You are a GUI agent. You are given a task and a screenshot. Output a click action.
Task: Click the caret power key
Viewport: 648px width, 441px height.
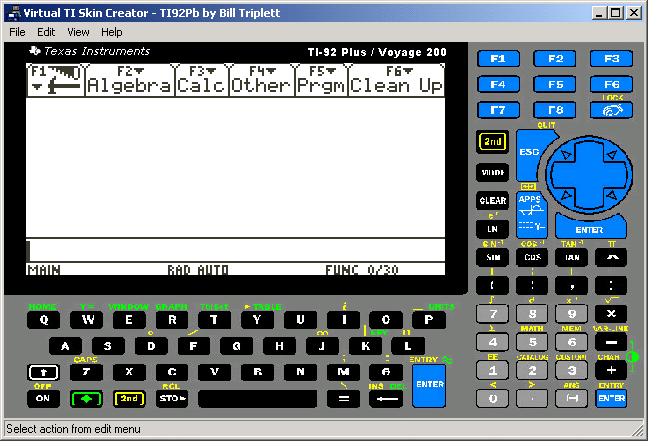(x=611, y=257)
